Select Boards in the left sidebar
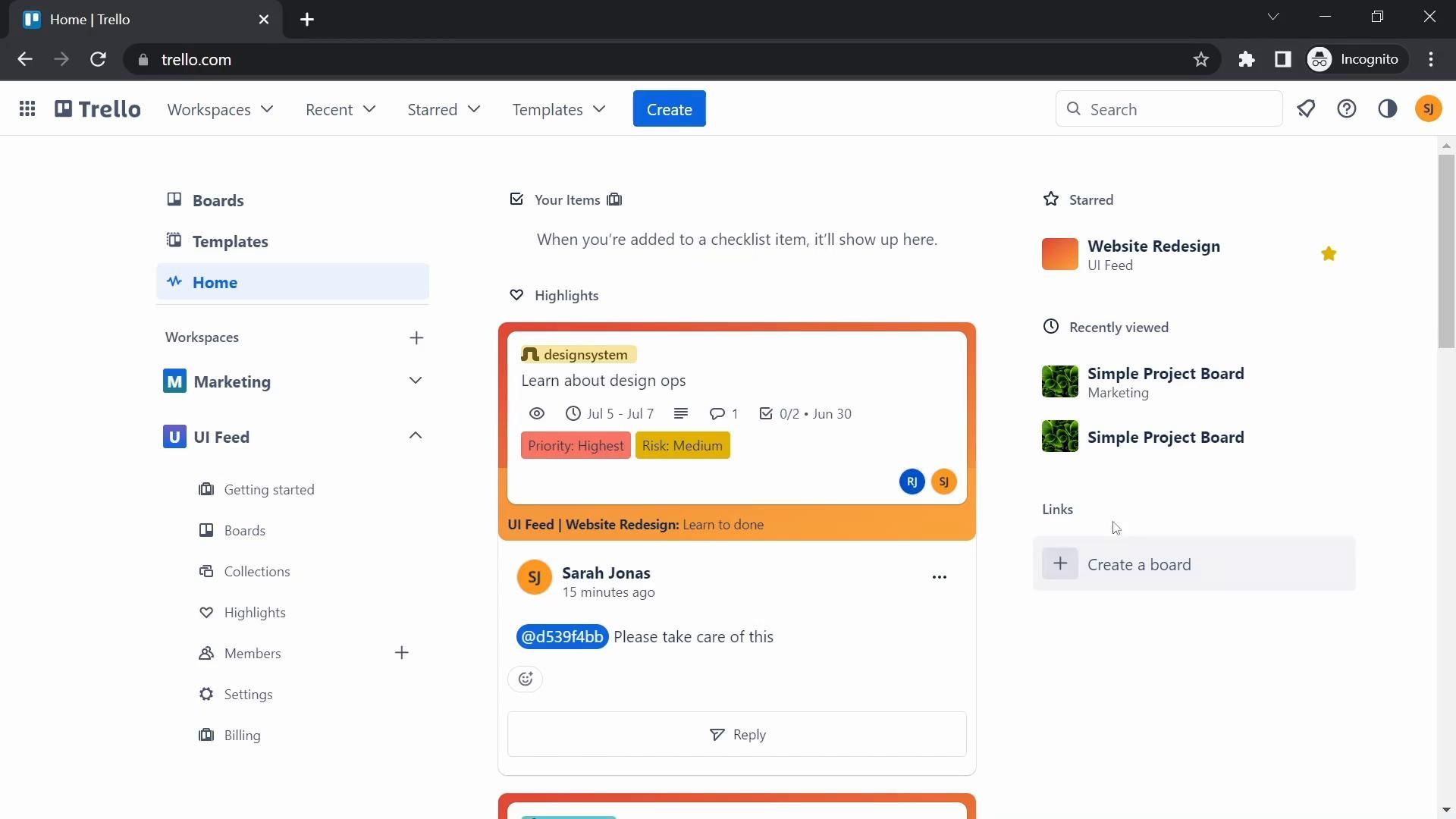Image resolution: width=1456 pixels, height=819 pixels. [x=218, y=200]
